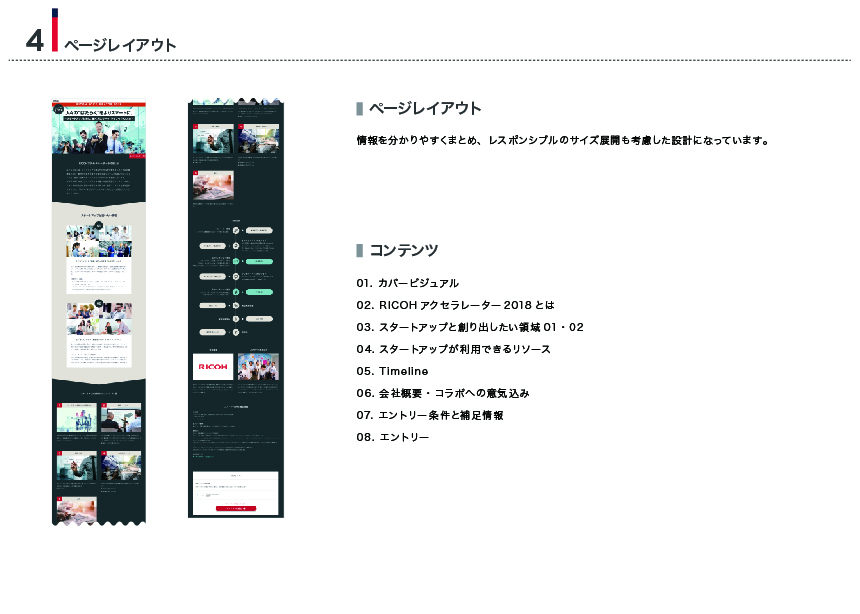Click the ページレイアウト title in the page header

pos(120,45)
